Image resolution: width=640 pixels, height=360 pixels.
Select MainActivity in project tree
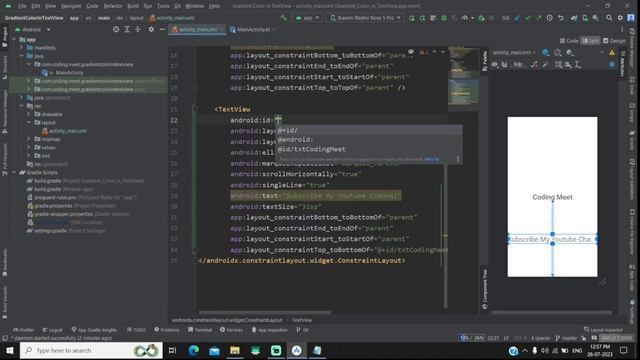click(x=69, y=73)
